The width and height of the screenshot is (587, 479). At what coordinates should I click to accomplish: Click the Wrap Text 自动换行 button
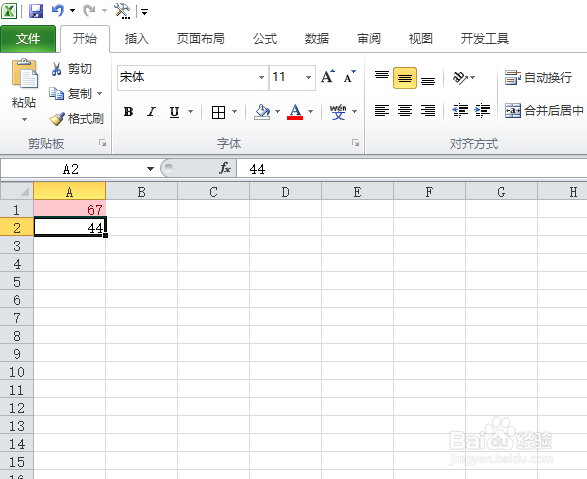point(538,78)
